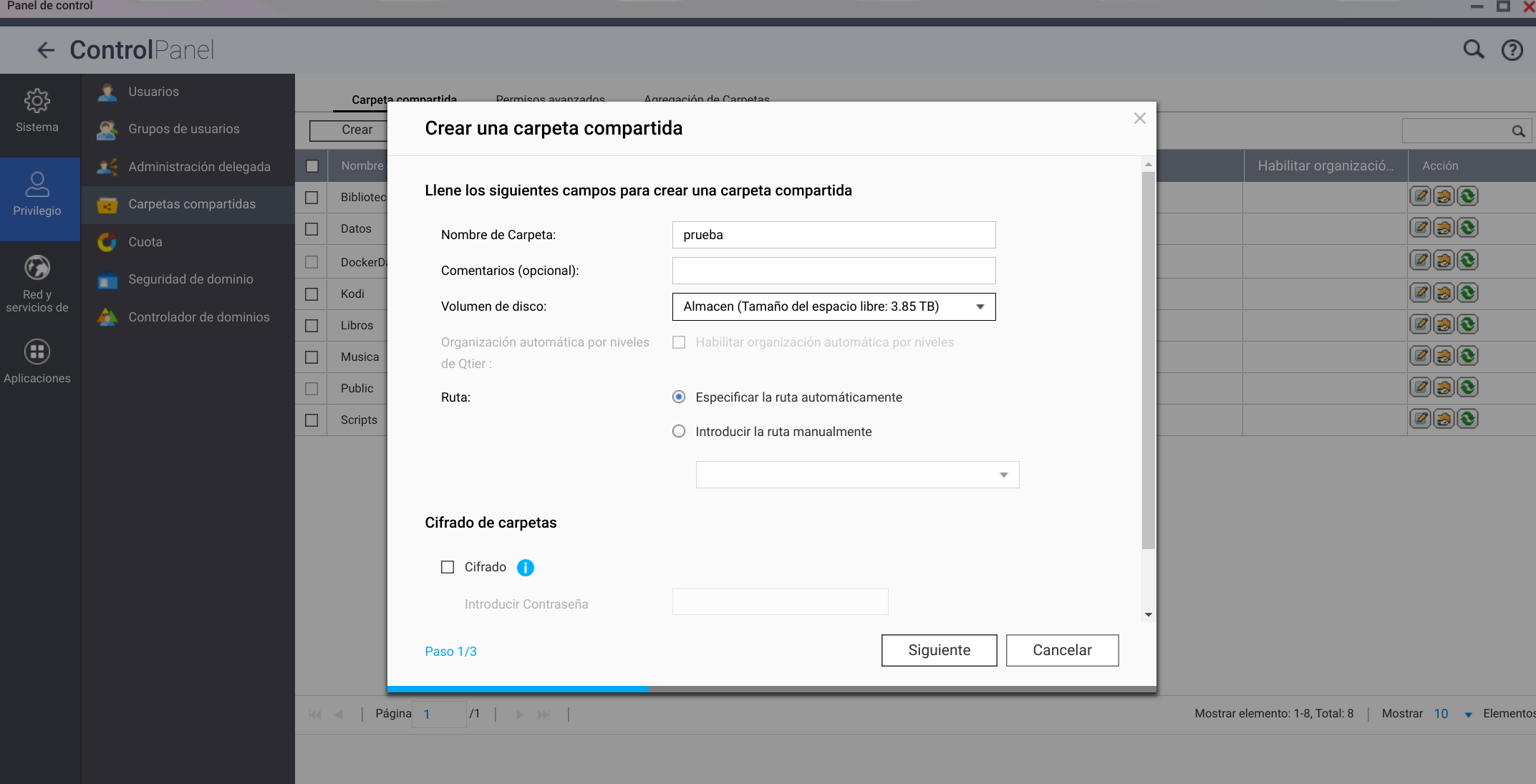Open the Mostrar items-per-page dropdown
Image resolution: width=1536 pixels, height=784 pixels.
tap(1467, 715)
